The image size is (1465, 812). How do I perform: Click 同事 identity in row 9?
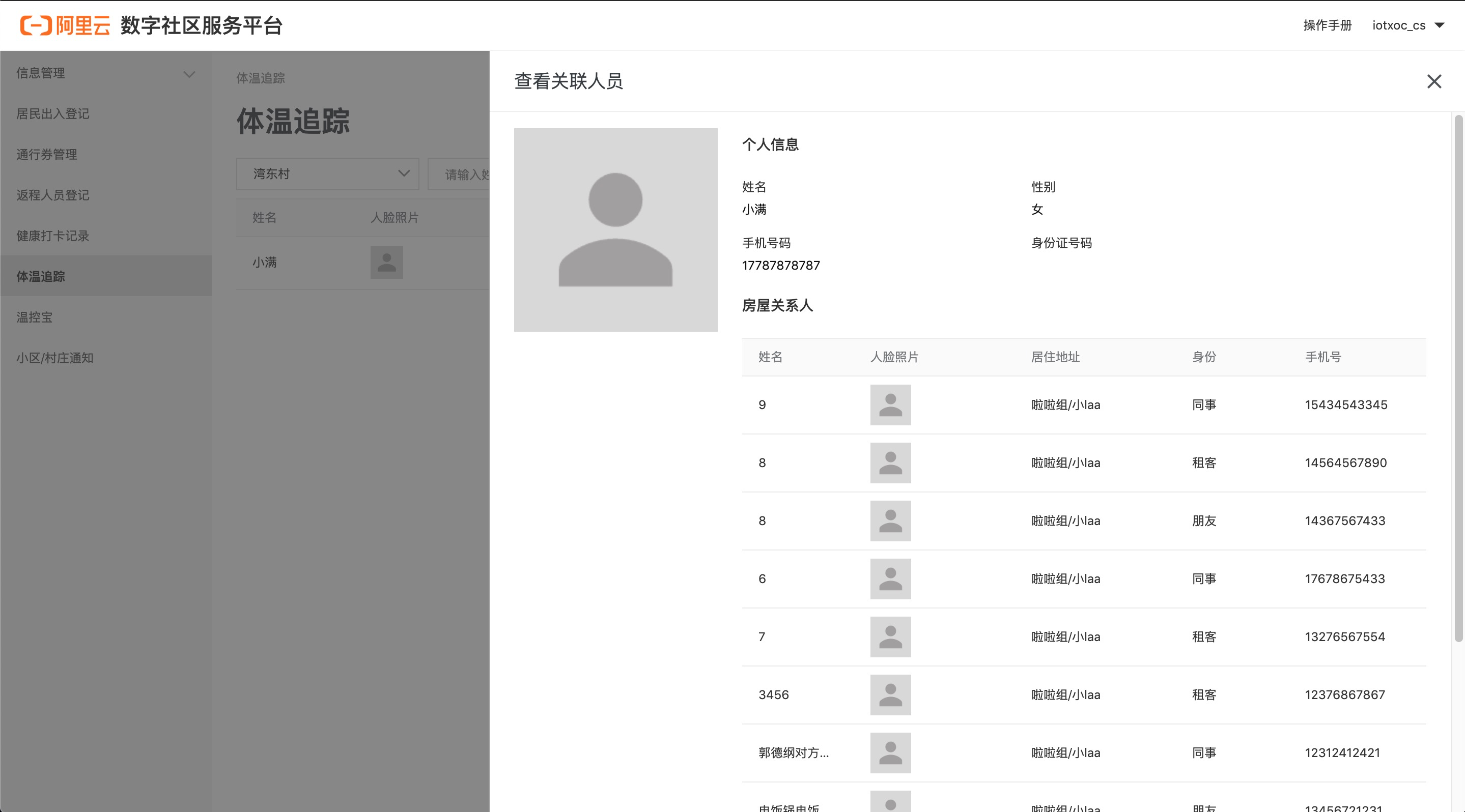point(1204,405)
